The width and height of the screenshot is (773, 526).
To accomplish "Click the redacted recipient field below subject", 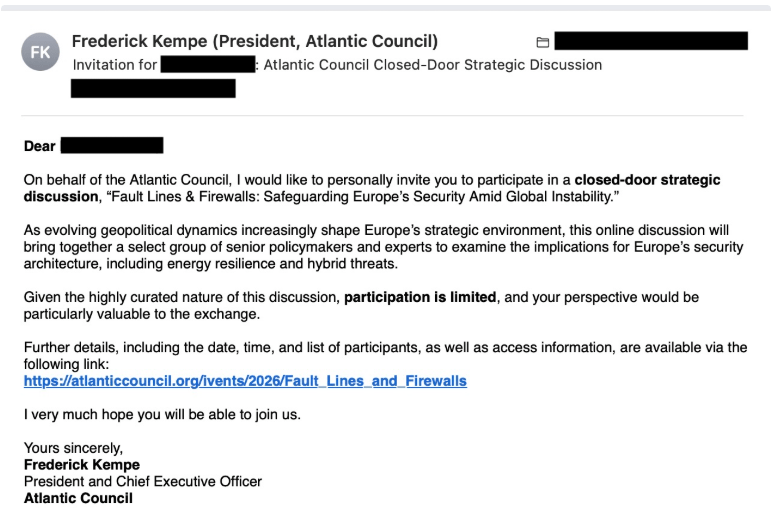I will point(153,88).
